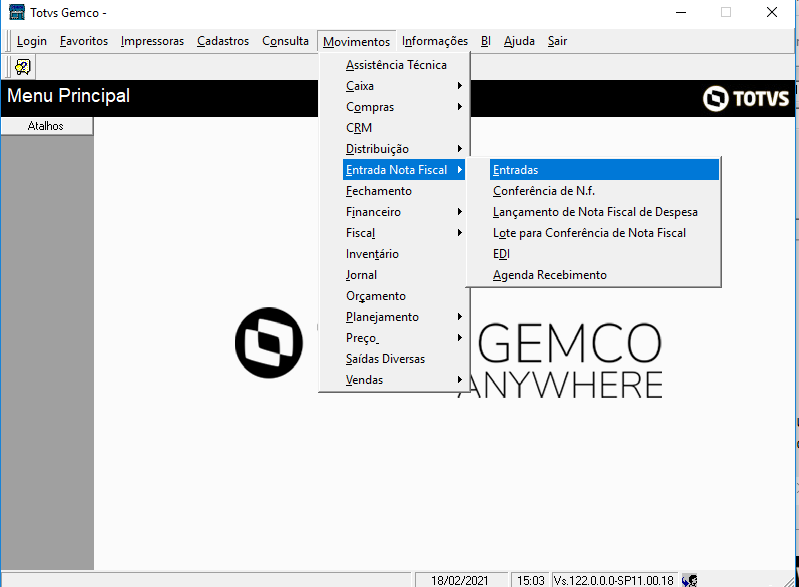Open the Impressoras menu

point(152,41)
